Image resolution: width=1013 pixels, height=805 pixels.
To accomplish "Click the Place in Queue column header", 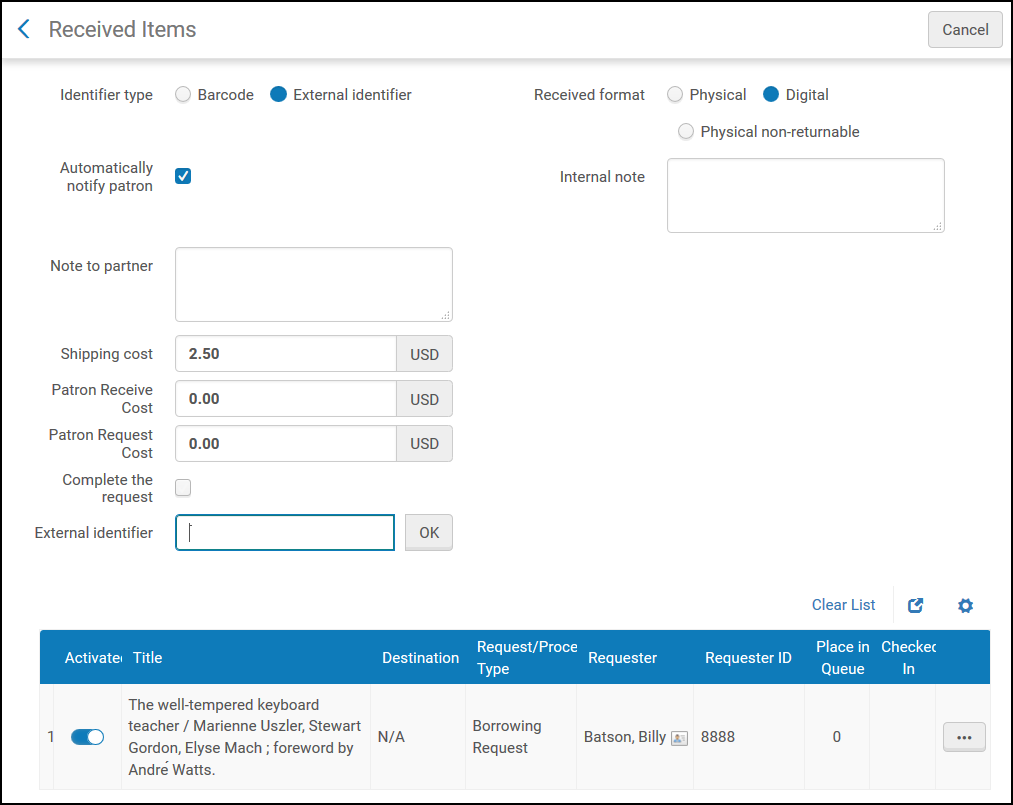I will pos(842,658).
